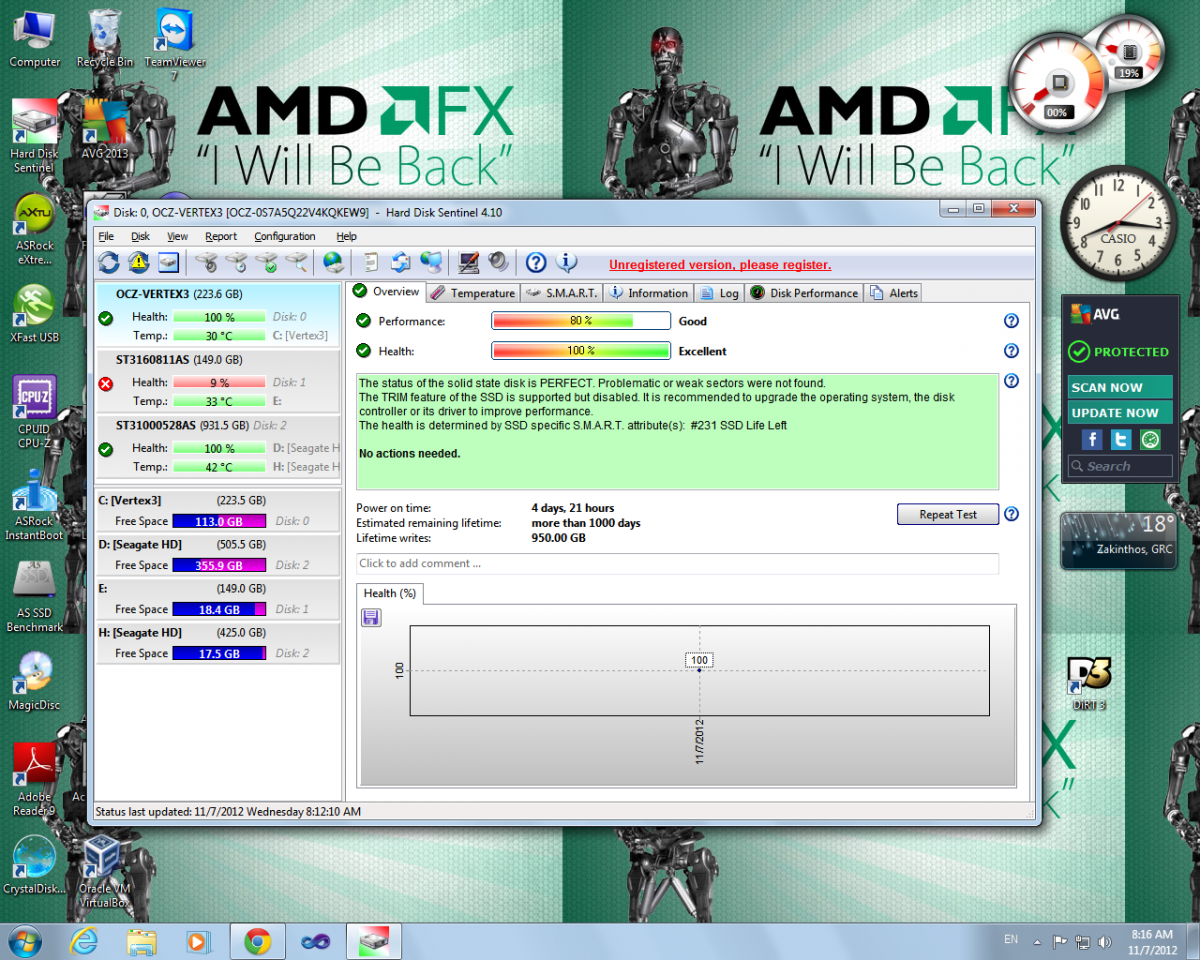
Task: Click the yellow warning alert toolbar icon
Action: pyautogui.click(x=138, y=263)
